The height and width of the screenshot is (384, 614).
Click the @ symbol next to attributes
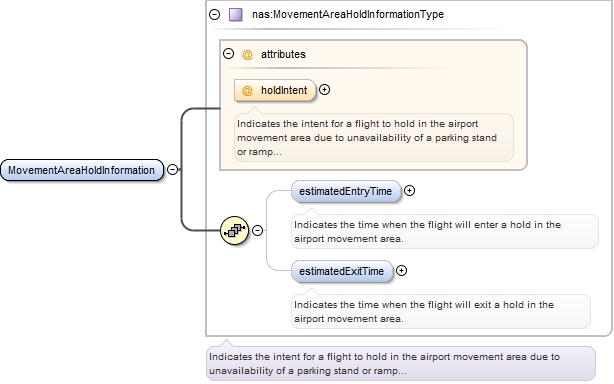pyautogui.click(x=247, y=54)
